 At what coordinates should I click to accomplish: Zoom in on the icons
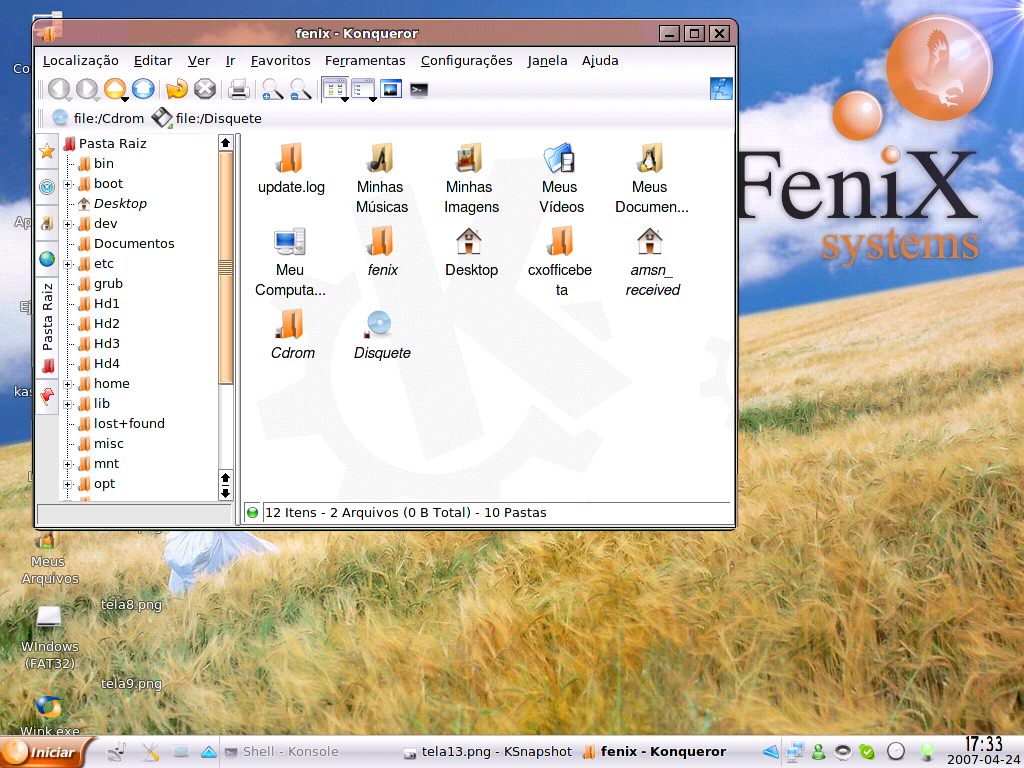click(272, 89)
